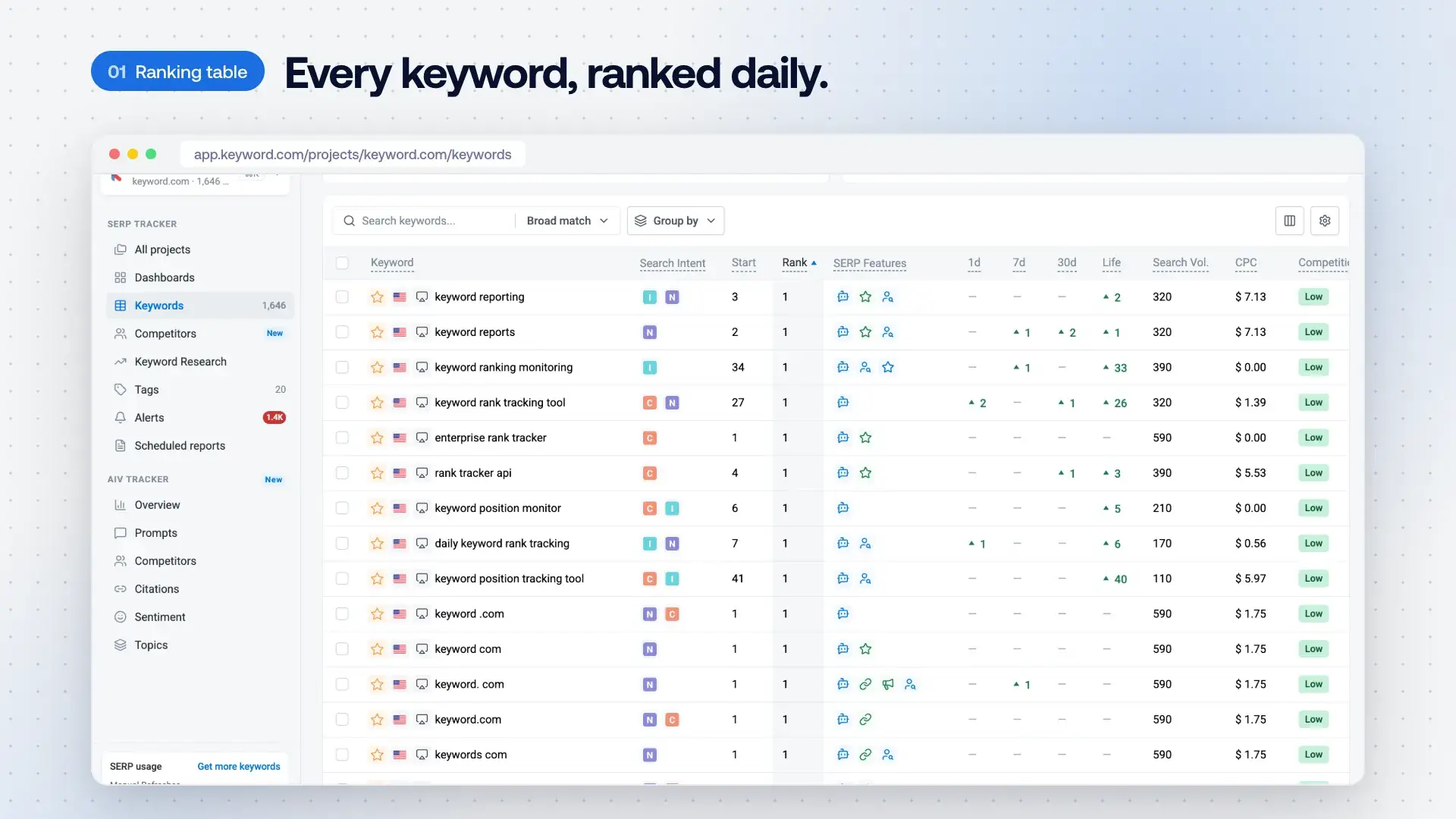
Task: Select the keyword com row checkbox
Action: (342, 649)
